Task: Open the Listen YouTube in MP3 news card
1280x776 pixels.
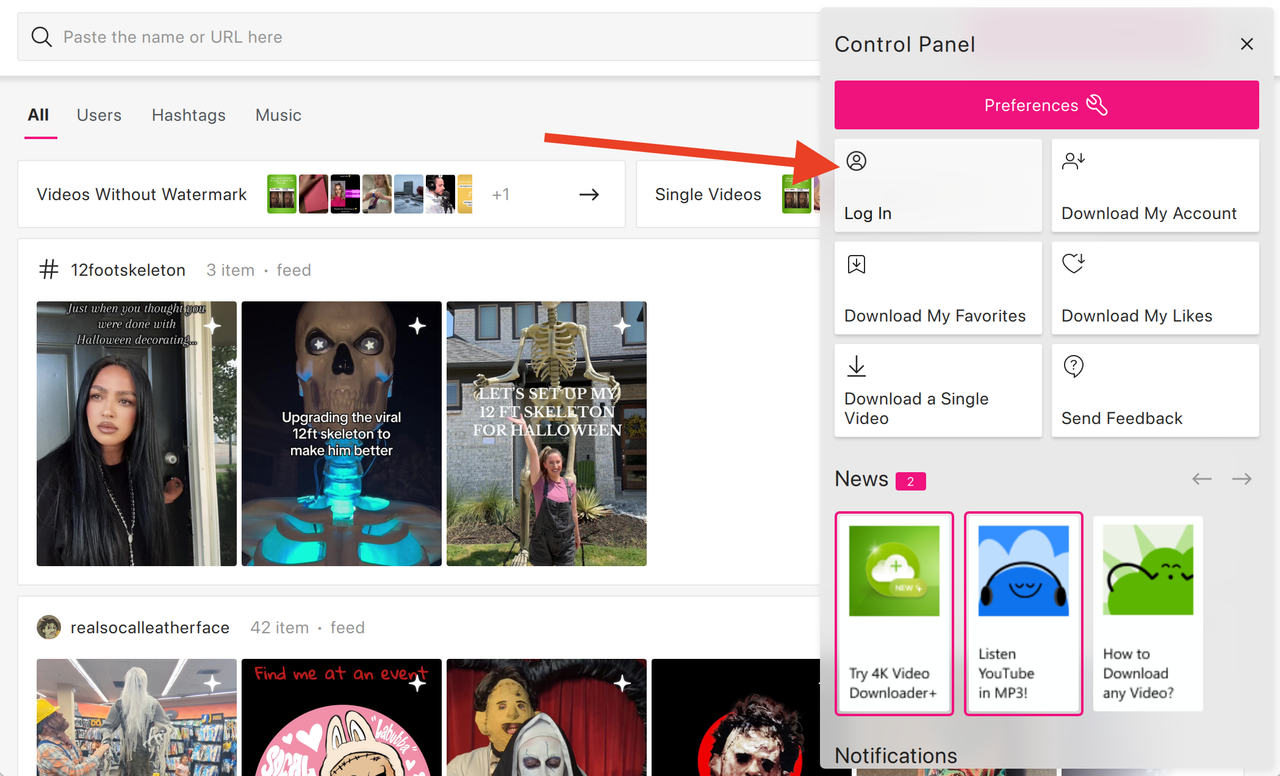Action: pyautogui.click(x=1023, y=613)
